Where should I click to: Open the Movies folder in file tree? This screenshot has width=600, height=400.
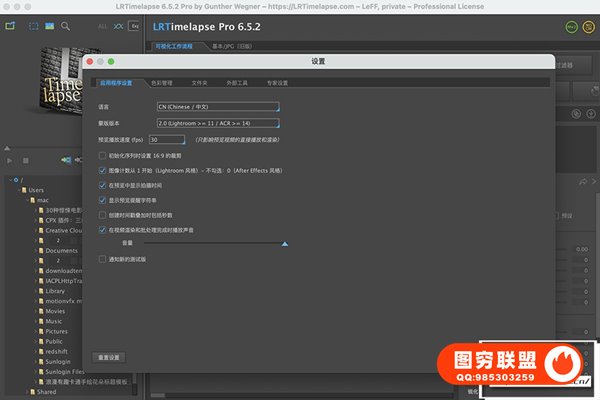point(56,311)
